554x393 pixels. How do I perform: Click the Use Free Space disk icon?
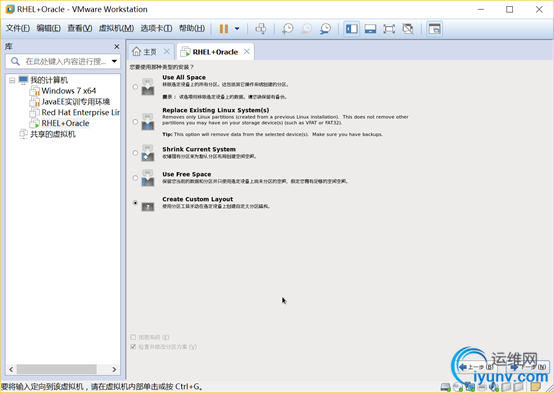[x=148, y=178]
